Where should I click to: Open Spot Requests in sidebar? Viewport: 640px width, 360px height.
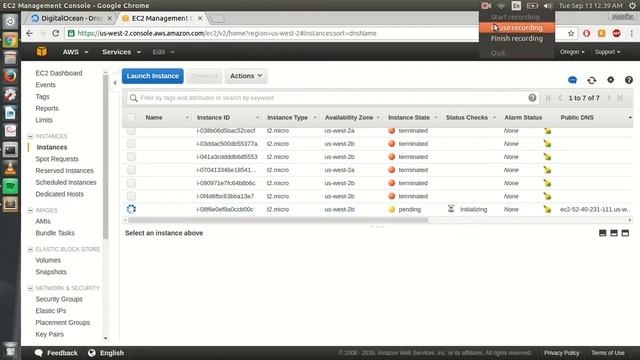point(57,159)
